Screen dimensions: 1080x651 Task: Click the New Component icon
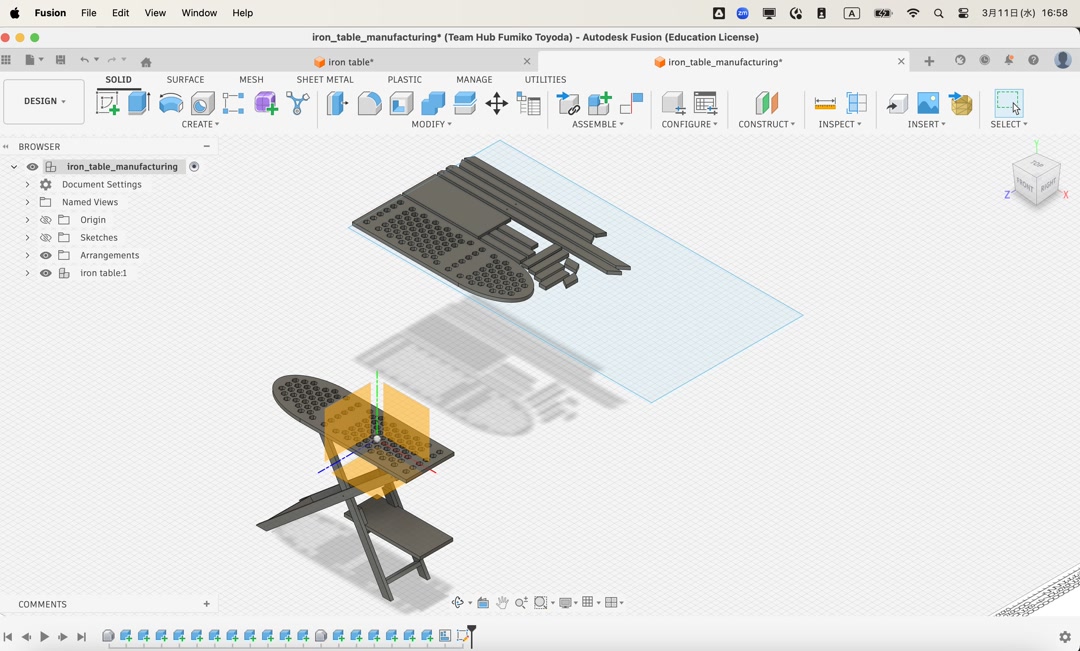(x=599, y=103)
